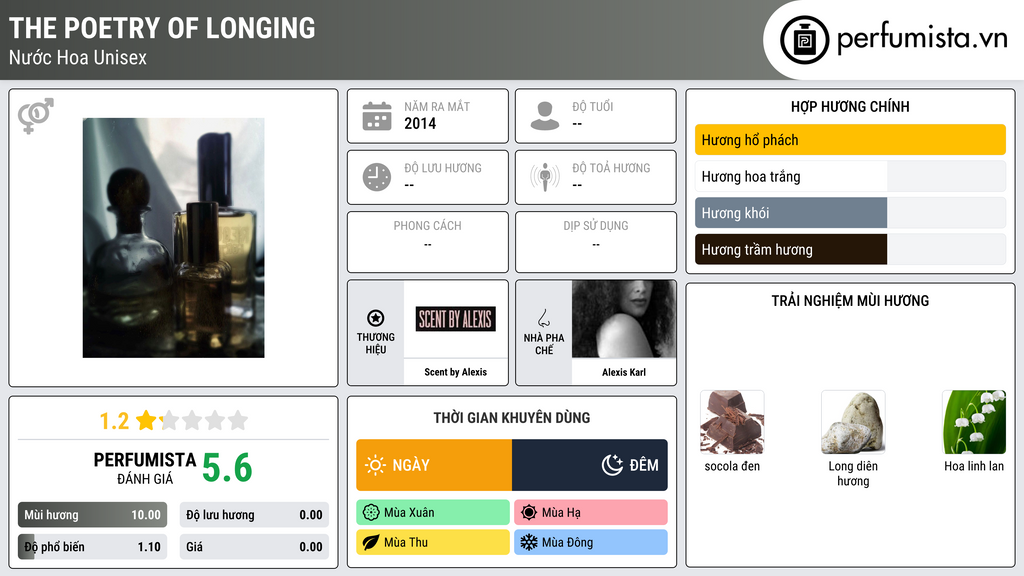This screenshot has width=1024, height=576.
Task: Click the Hương khói accord bar
Action: coord(850,213)
